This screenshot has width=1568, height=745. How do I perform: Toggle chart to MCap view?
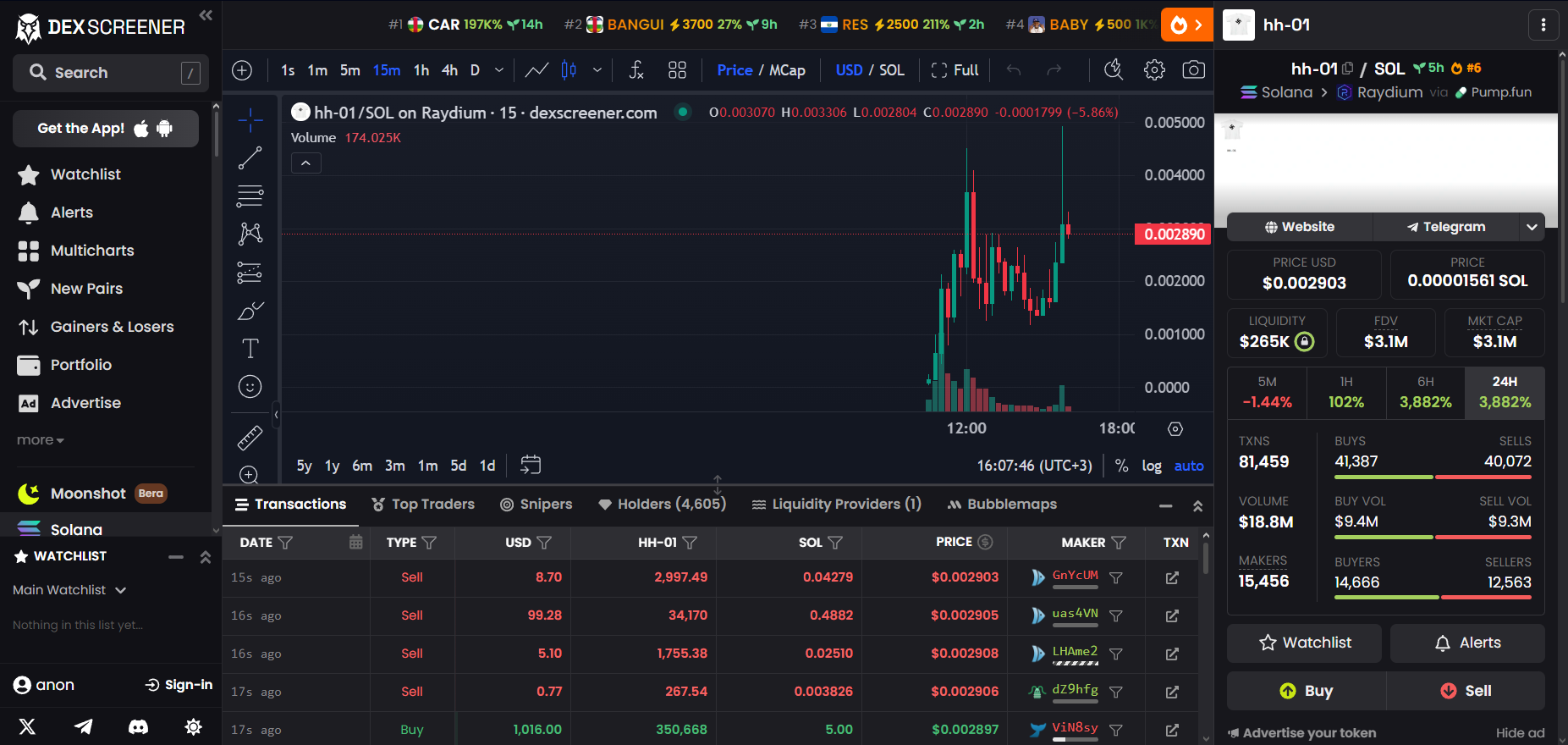pyautogui.click(x=787, y=70)
